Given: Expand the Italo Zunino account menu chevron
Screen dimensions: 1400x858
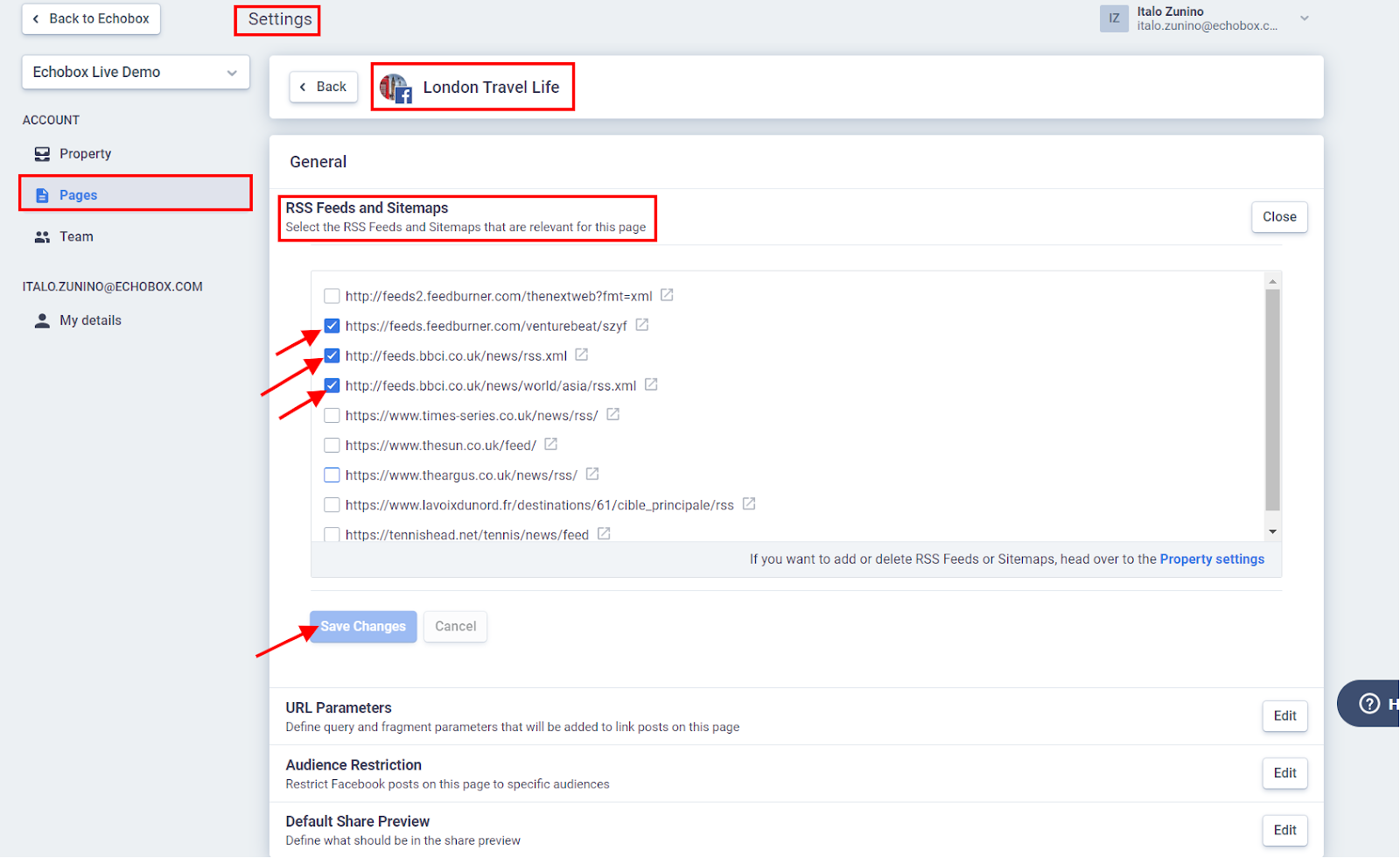Looking at the screenshot, I should tap(1304, 18).
